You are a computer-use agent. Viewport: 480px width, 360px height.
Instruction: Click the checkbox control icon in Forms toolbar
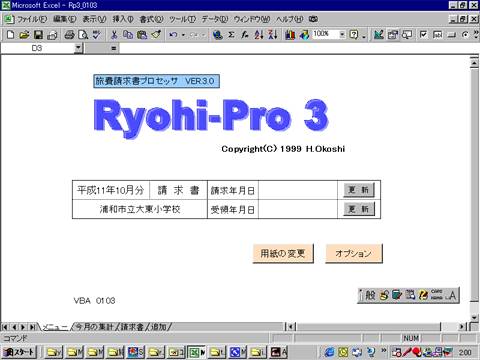pyautogui.click(x=423, y=35)
